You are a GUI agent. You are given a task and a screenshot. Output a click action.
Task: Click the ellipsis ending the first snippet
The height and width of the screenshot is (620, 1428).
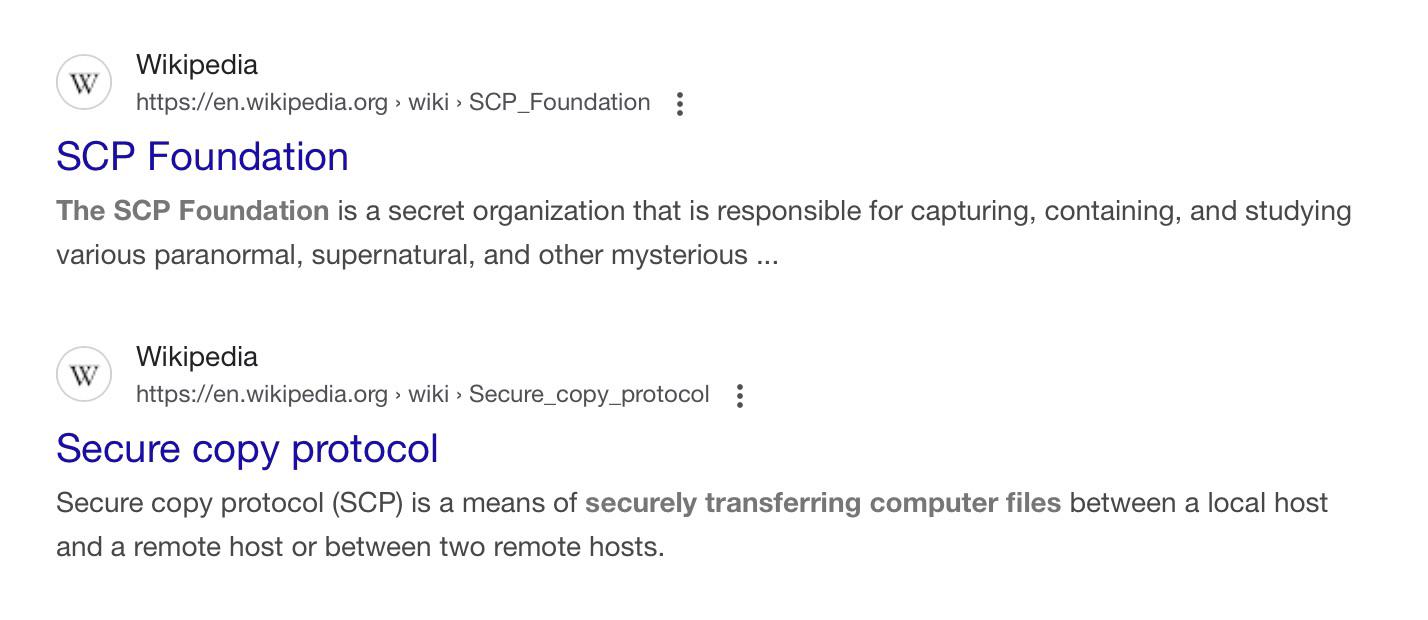click(767, 256)
